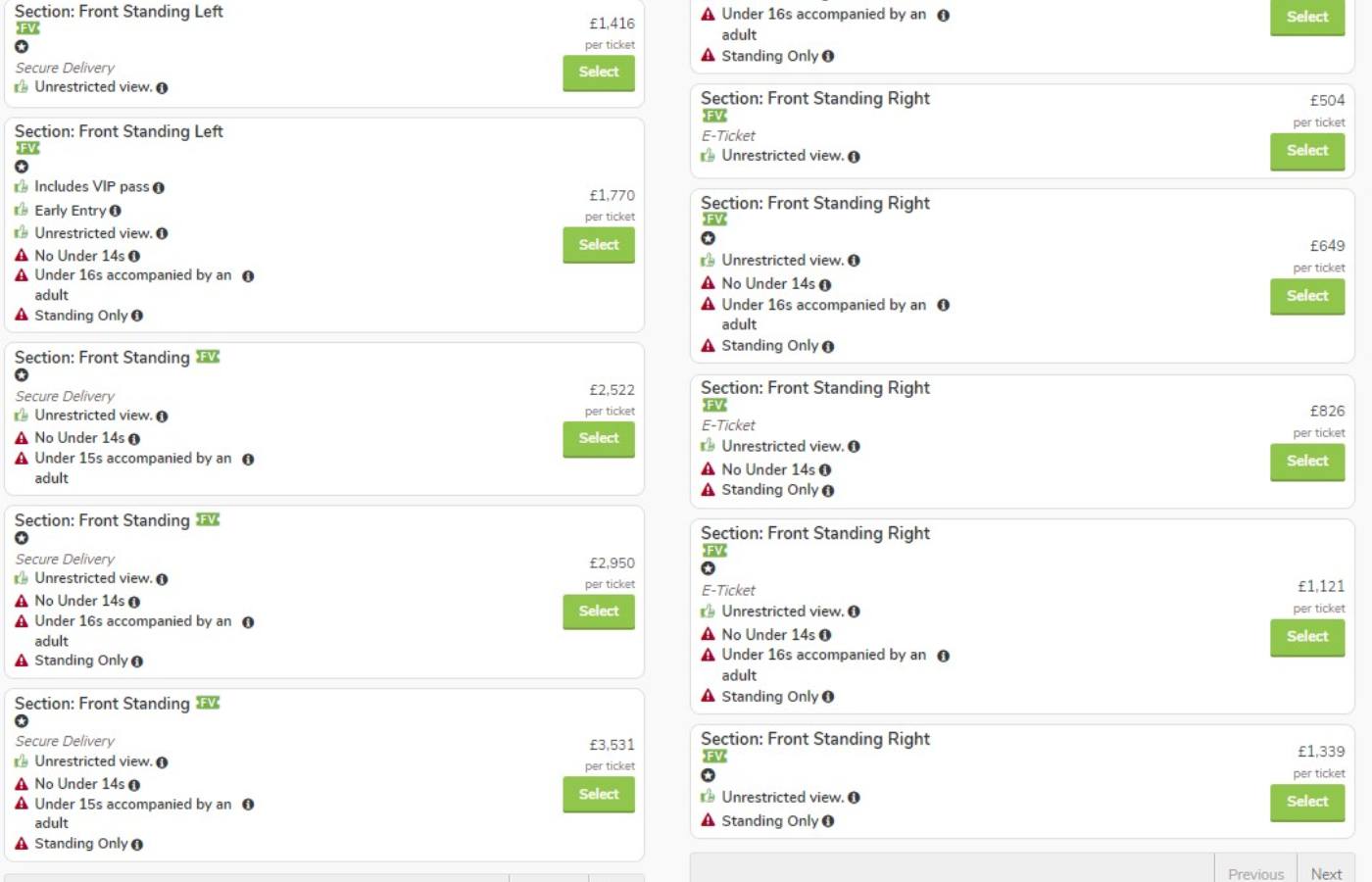This screenshot has width=1372, height=882.
Task: Select the £1,121 Front Standing Right ticket
Action: click(1307, 637)
